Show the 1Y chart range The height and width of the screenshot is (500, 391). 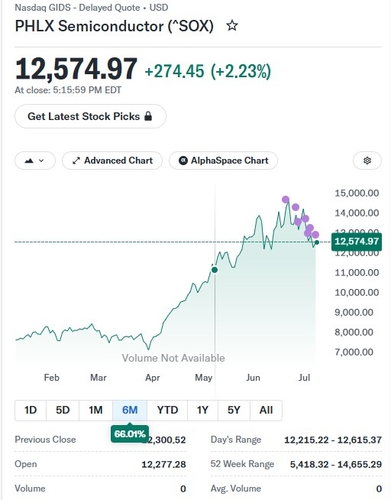(x=203, y=410)
